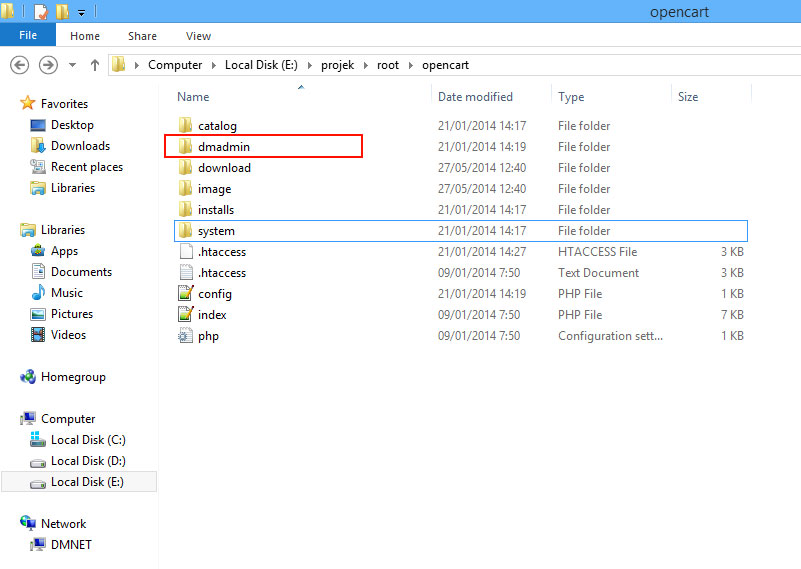
Task: Open the Music library
Action: tap(66, 293)
